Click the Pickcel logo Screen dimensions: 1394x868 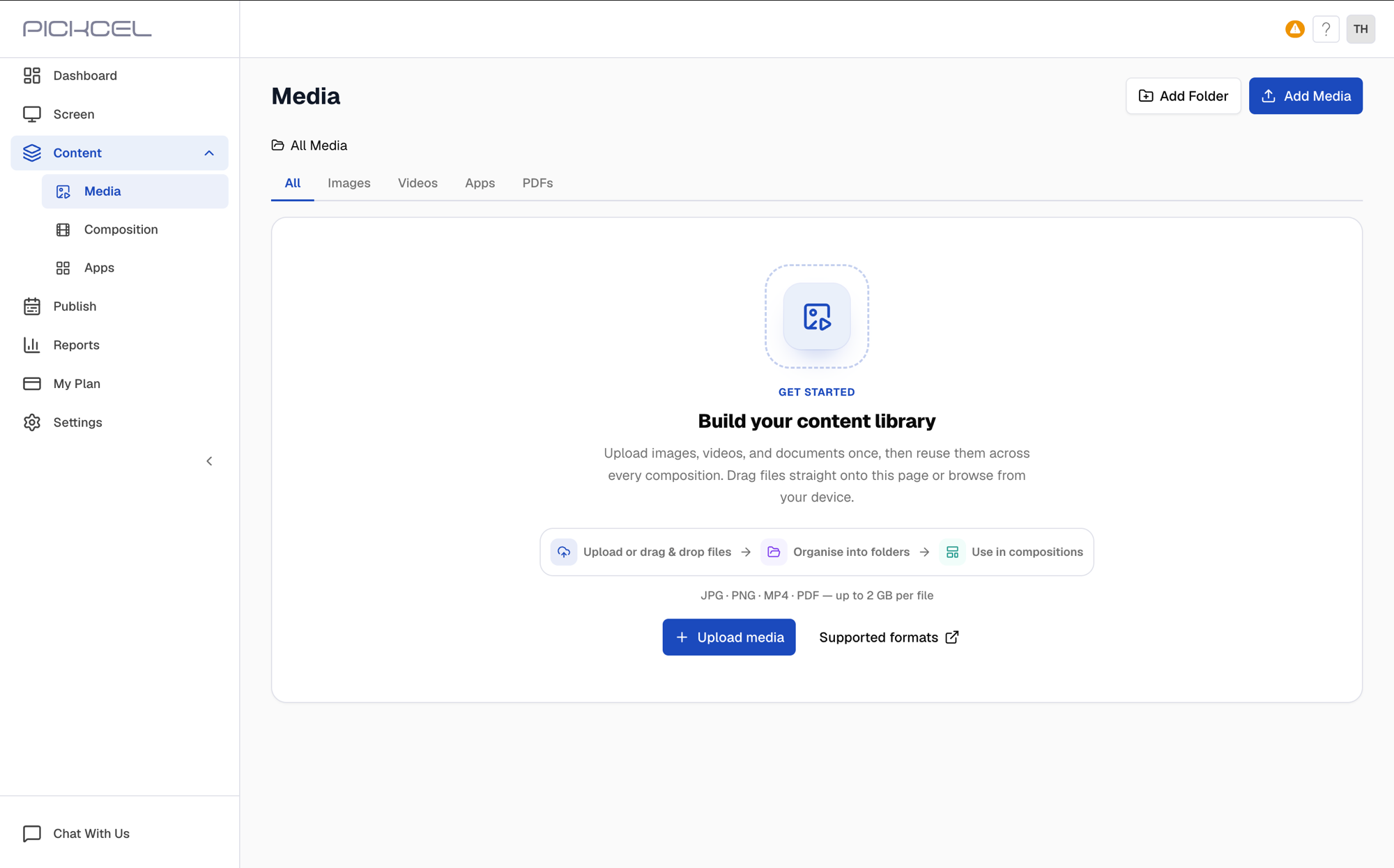click(x=87, y=29)
